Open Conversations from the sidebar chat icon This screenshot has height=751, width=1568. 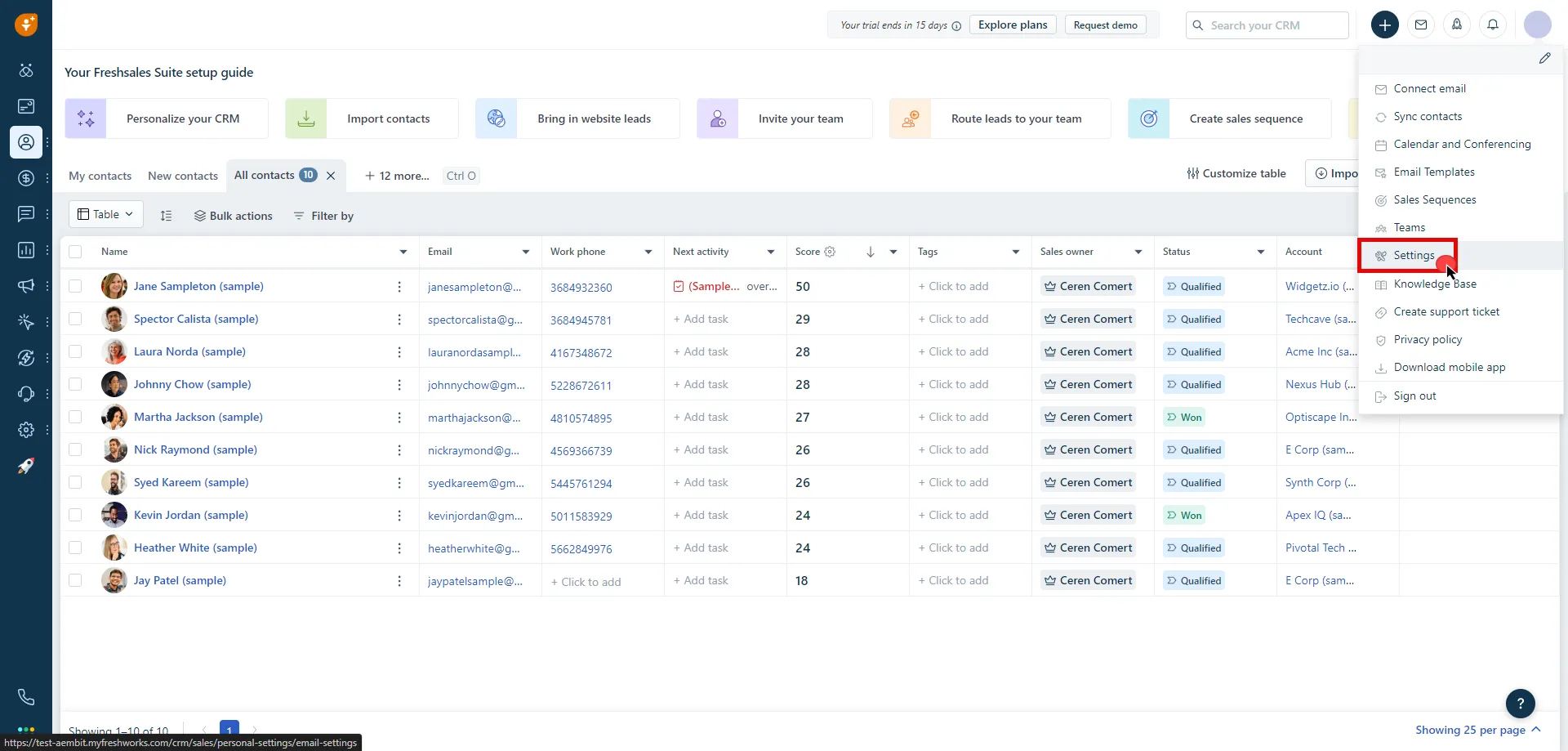click(26, 213)
